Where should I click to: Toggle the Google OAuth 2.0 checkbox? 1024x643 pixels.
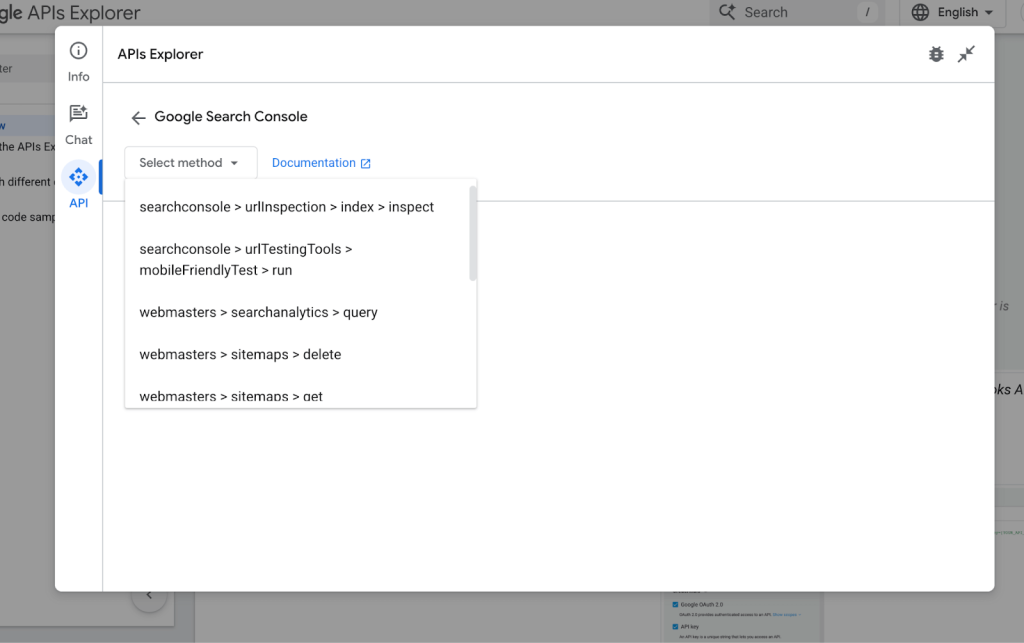click(x=675, y=604)
